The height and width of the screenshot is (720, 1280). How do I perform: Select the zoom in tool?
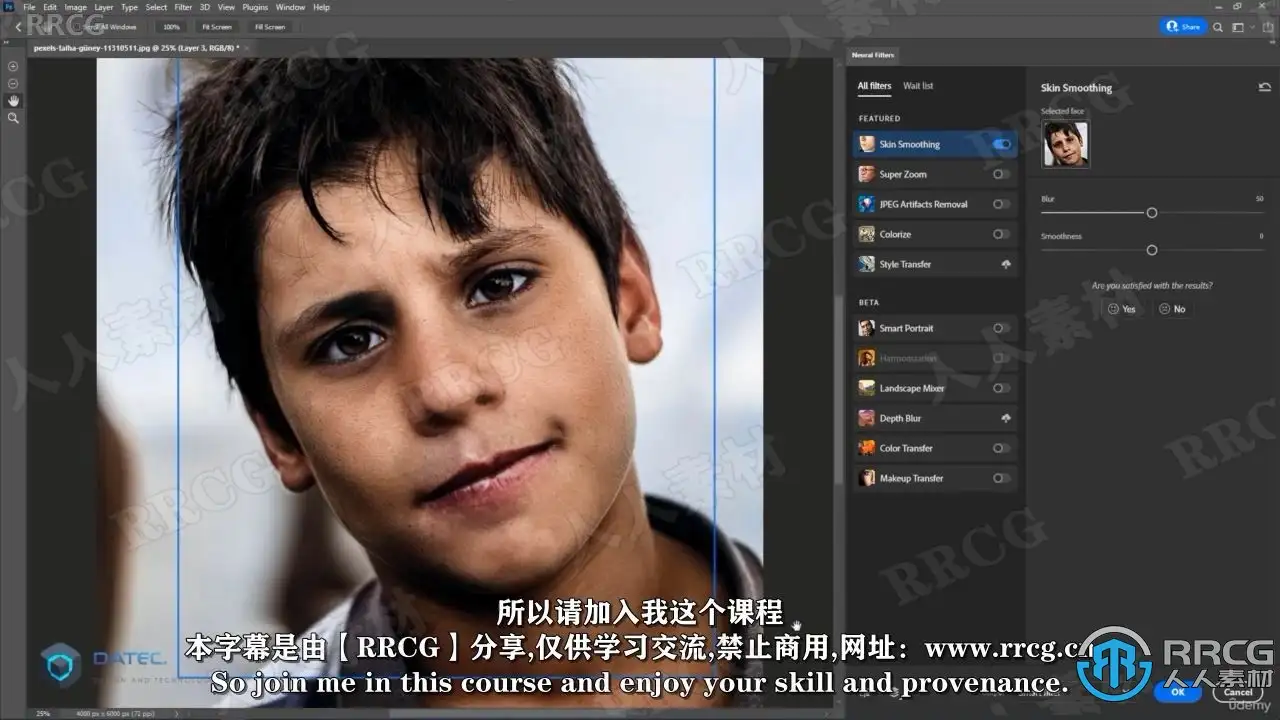pyautogui.click(x=13, y=66)
